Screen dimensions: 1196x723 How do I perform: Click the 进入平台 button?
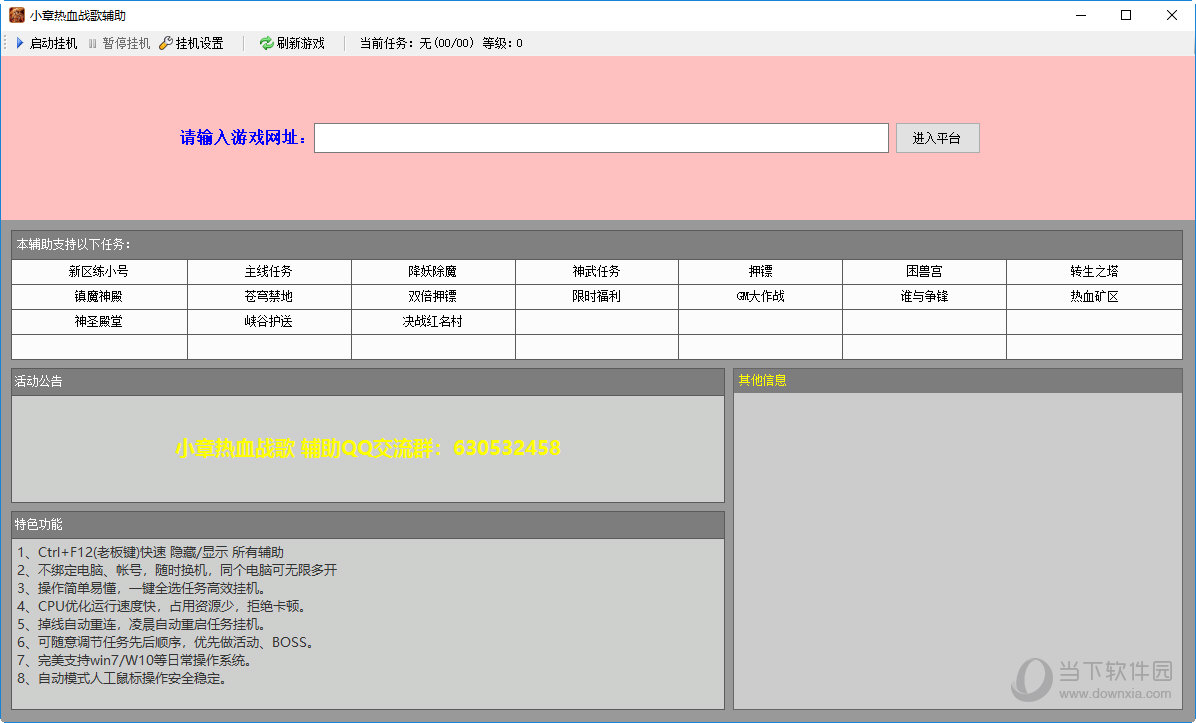click(x=937, y=138)
